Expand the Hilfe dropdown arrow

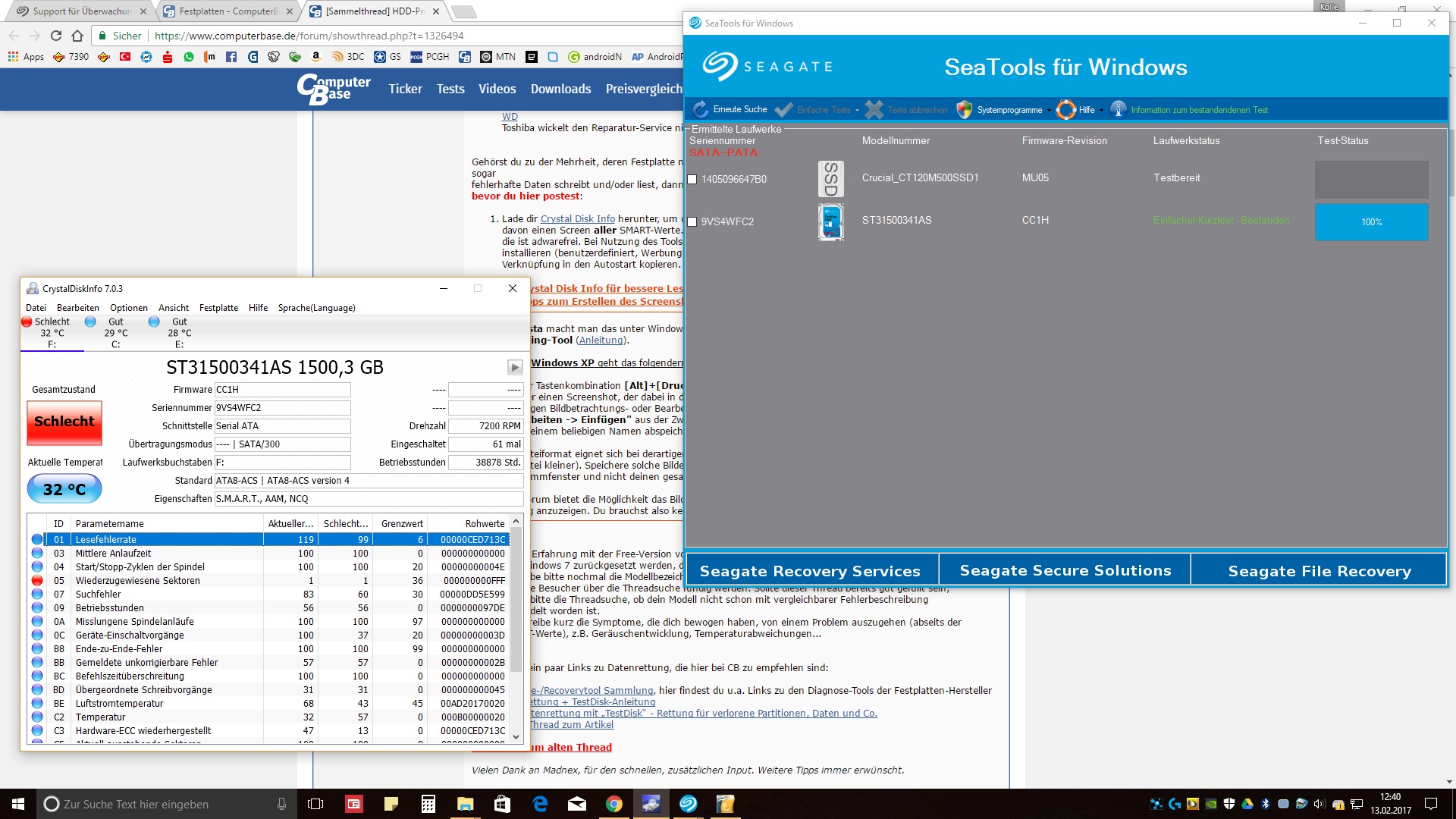pyautogui.click(x=1101, y=110)
